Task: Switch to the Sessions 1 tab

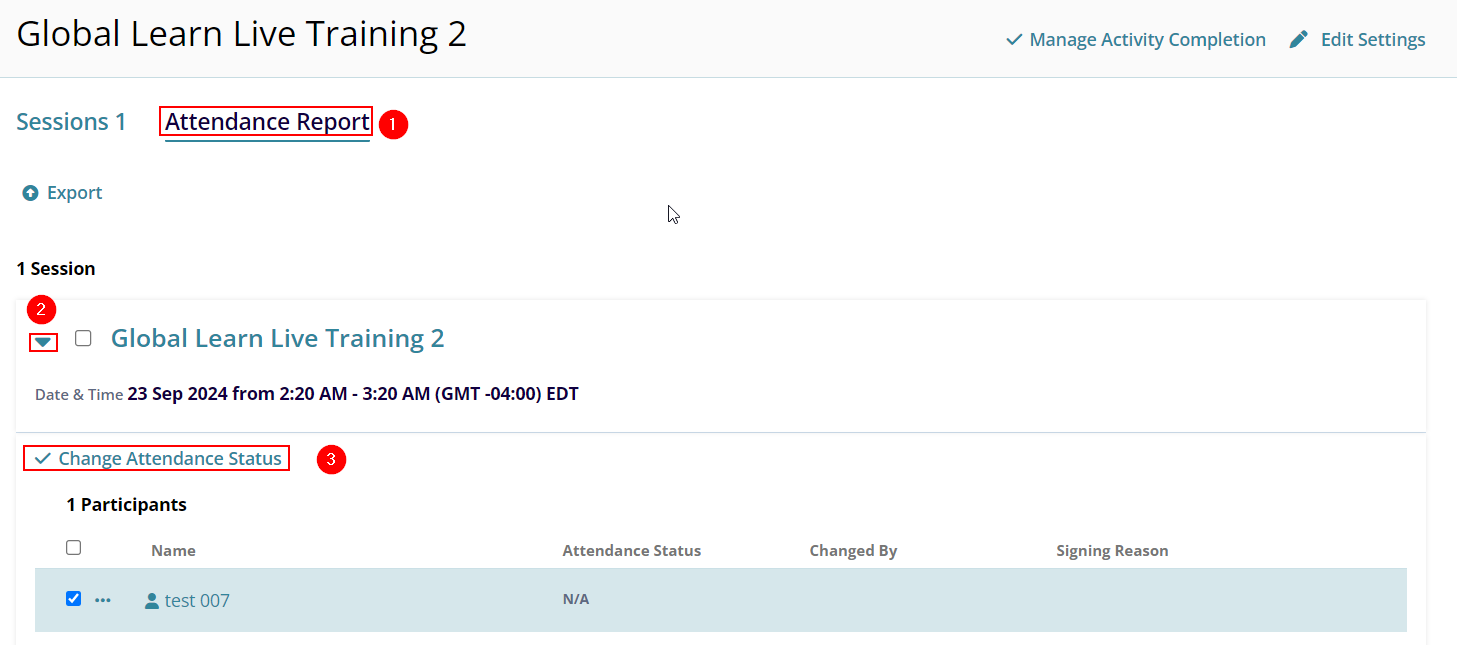Action: [71, 122]
